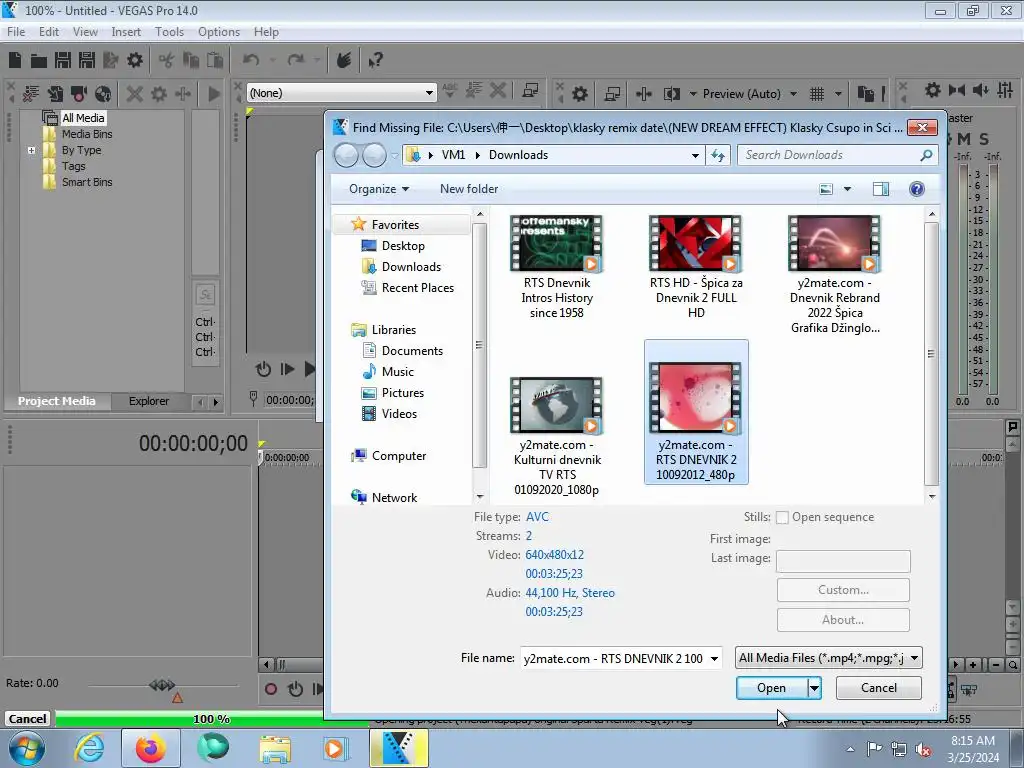Image resolution: width=1024 pixels, height=768 pixels.
Task: Toggle the dialog preview pane icon
Action: point(881,189)
